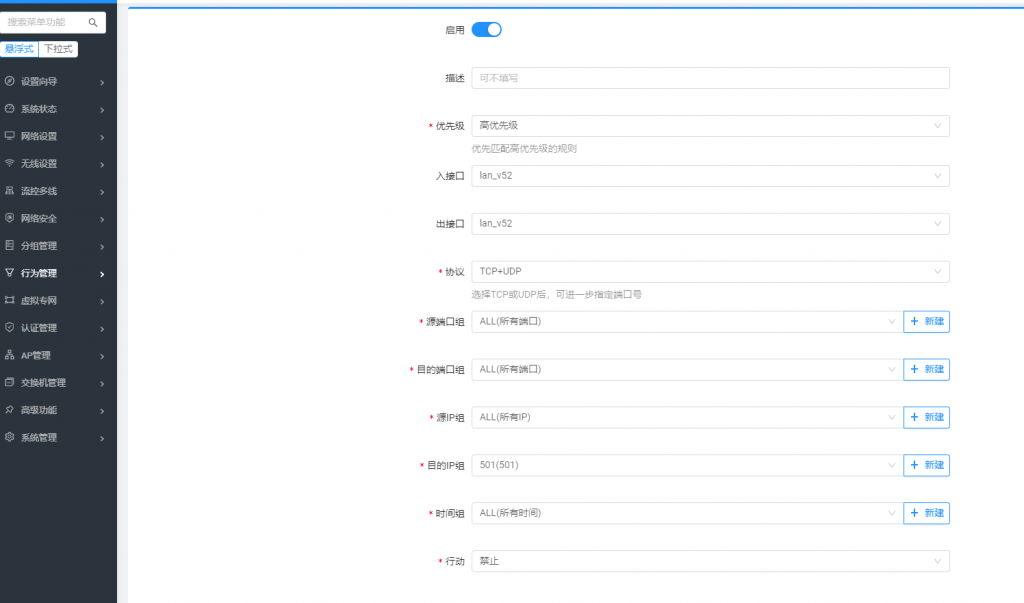This screenshot has height=603, width=1024.
Task: Click the 设置向导 compass icon
Action: tap(9, 81)
